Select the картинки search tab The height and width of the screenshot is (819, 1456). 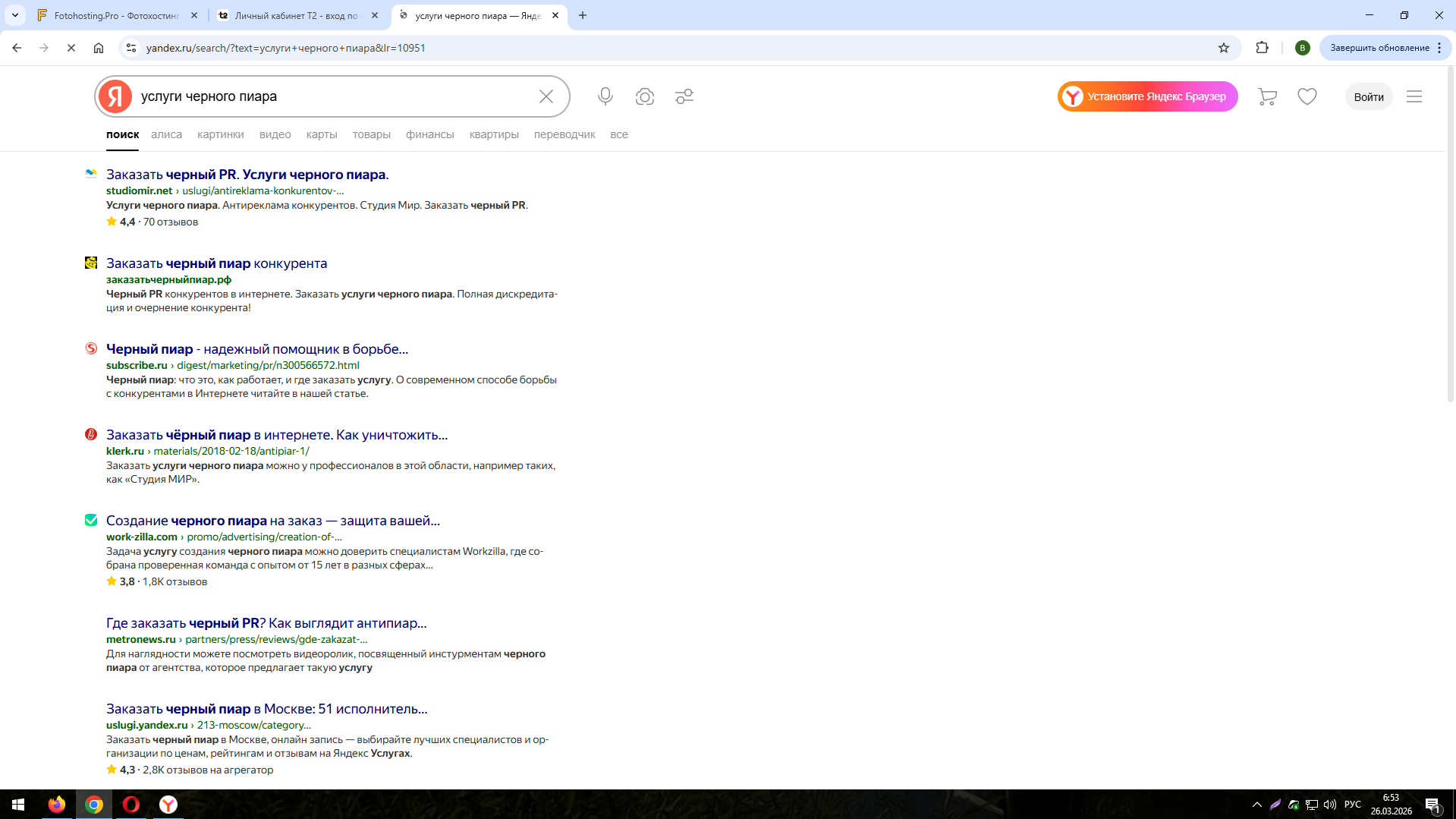[x=221, y=134]
